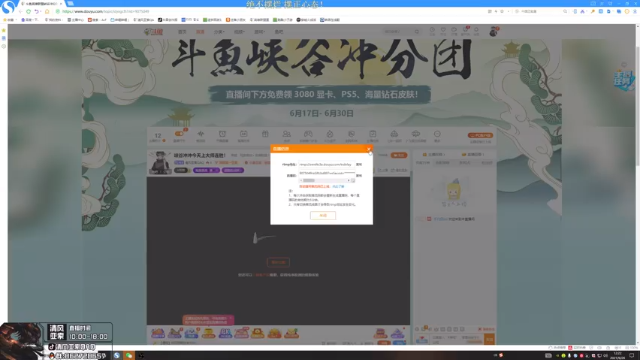Screen dimensions: 640x360
Task: Click the orange follow button beside the room title
Action: [x=399, y=155]
